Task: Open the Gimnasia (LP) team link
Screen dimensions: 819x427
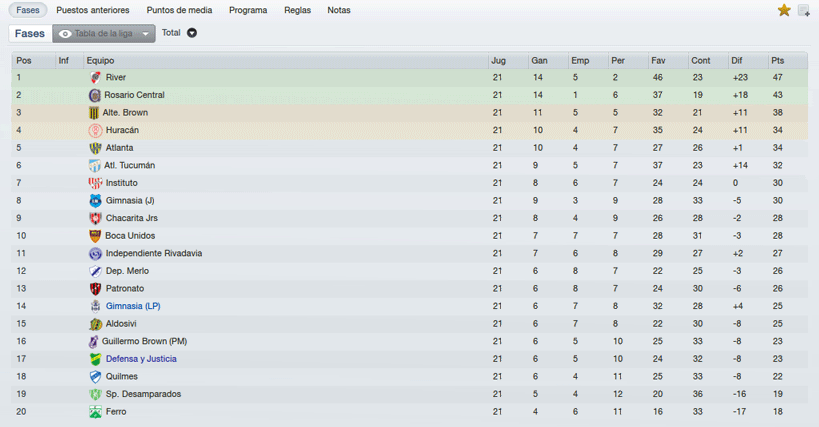Action: [133, 306]
